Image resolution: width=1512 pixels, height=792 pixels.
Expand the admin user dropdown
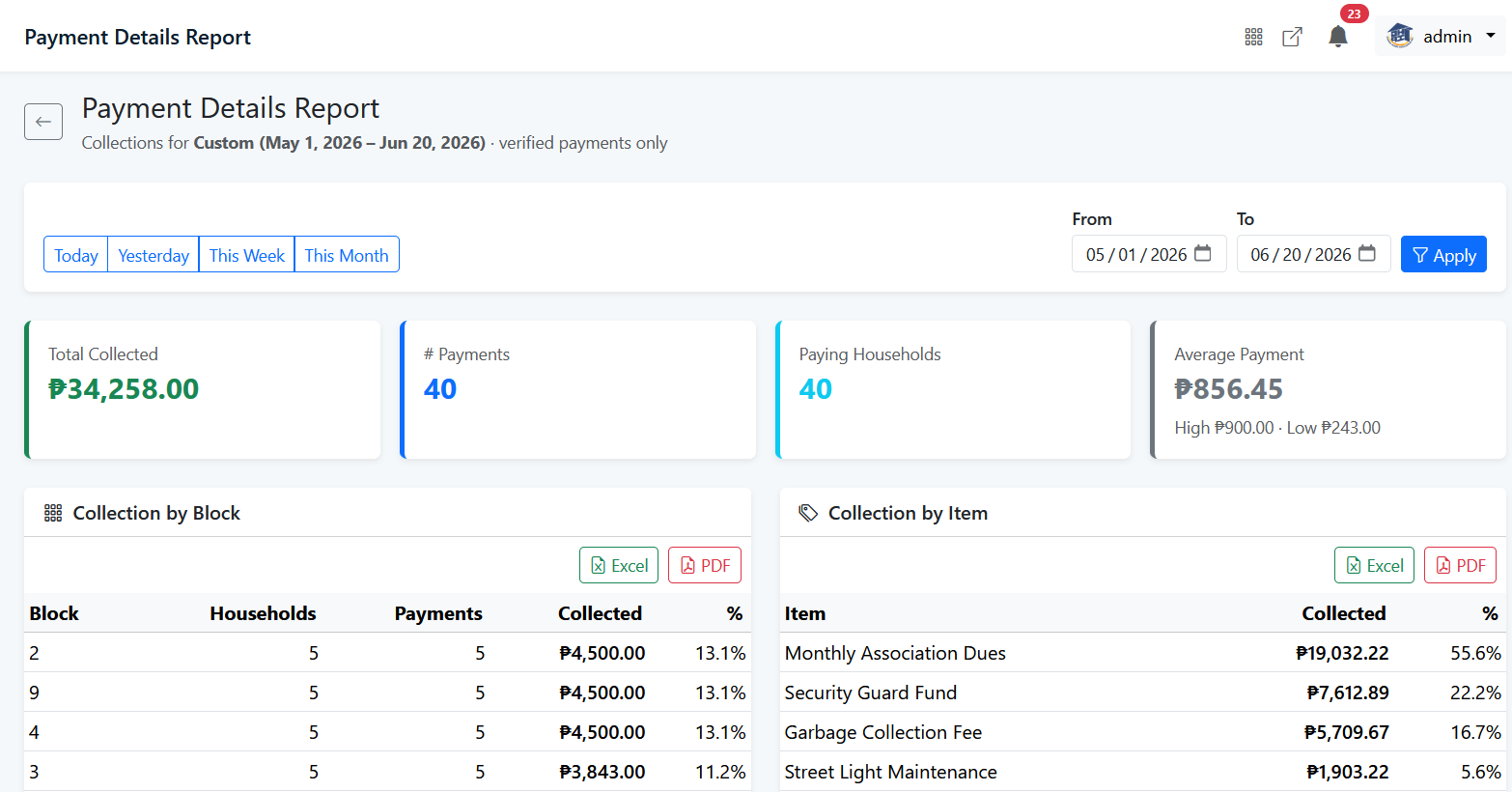(x=1440, y=37)
